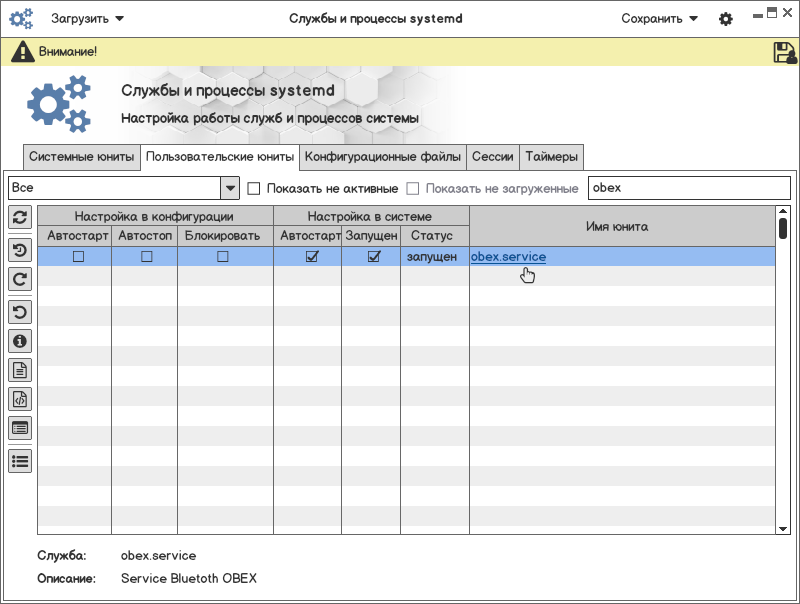This screenshot has width=800, height=604.
Task: Click the refresh units list icon
Action: tap(20, 217)
